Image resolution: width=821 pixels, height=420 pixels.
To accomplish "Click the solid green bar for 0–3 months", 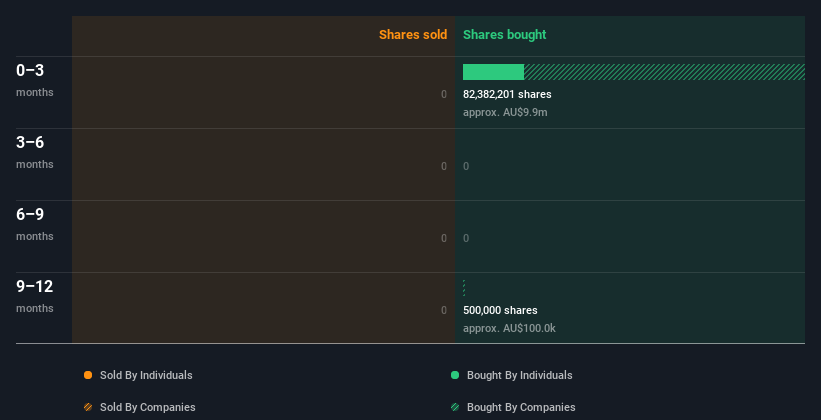I will pyautogui.click(x=493, y=72).
